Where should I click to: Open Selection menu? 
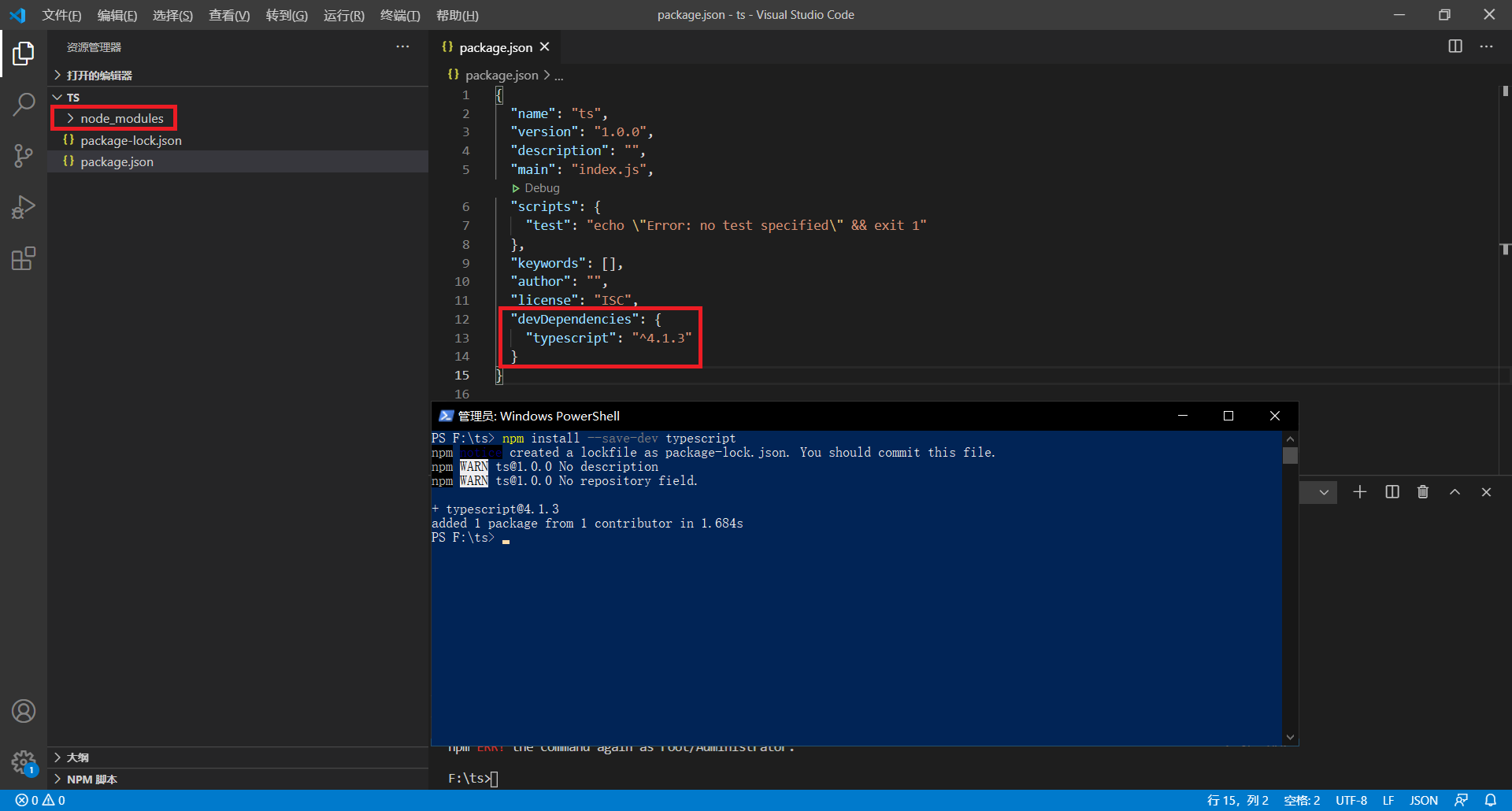(172, 15)
